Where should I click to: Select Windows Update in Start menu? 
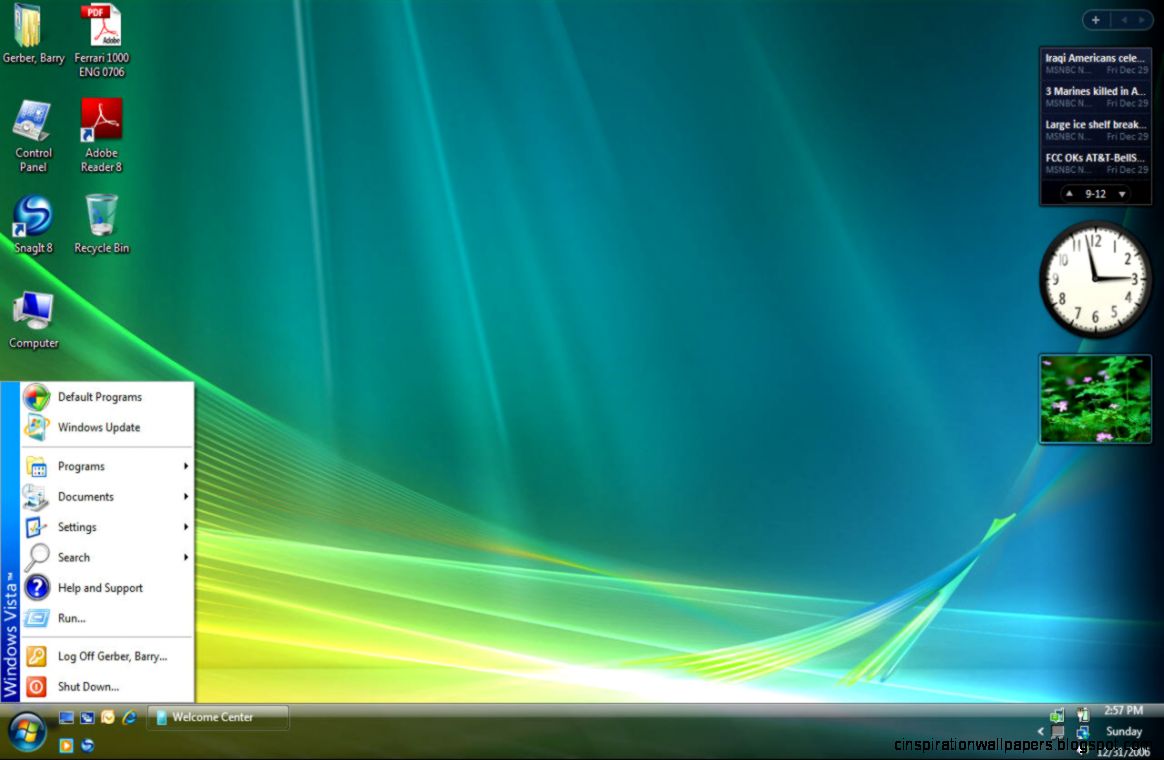99,427
